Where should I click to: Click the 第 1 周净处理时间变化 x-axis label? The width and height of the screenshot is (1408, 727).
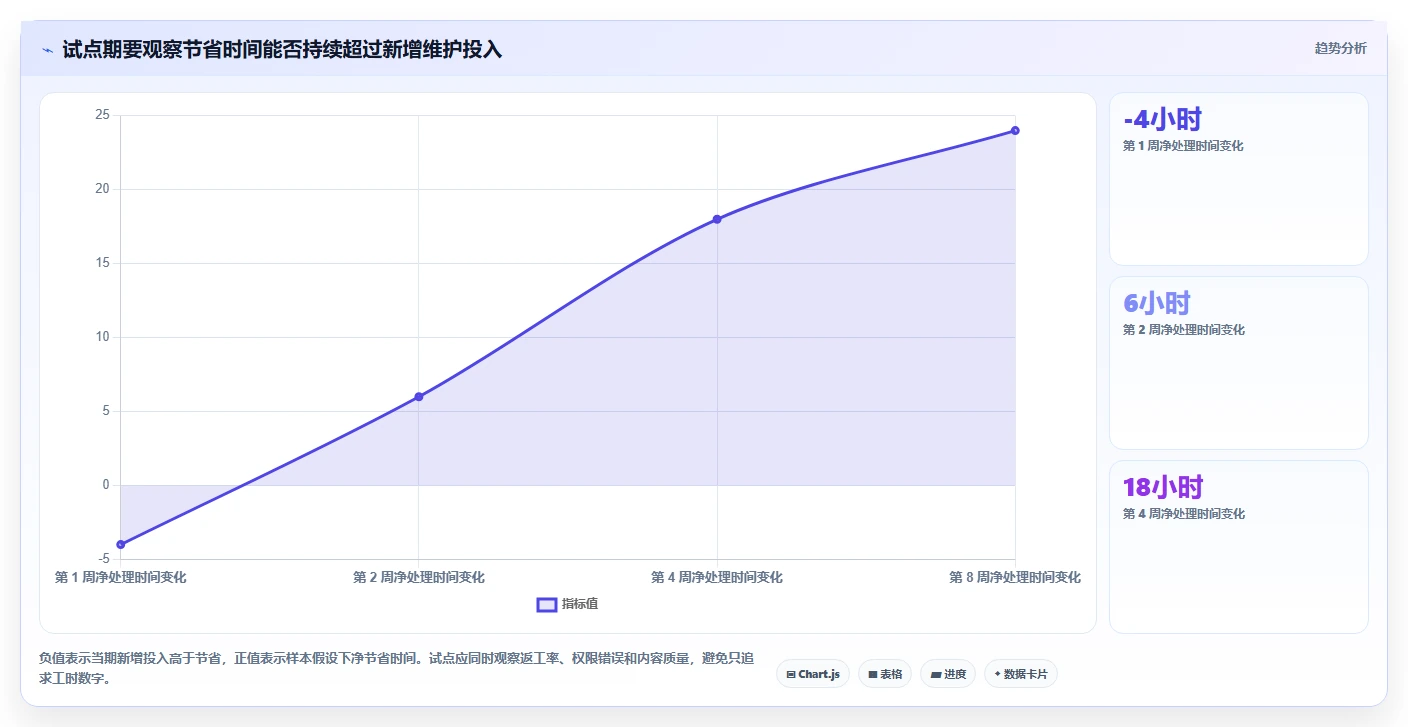tap(120, 577)
